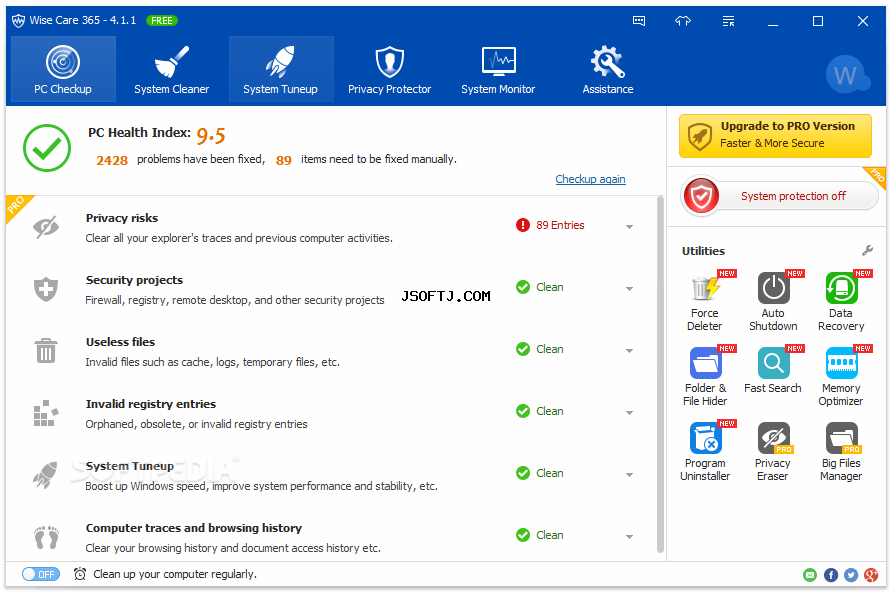The width and height of the screenshot is (892, 592).
Task: Click the feedback message icon in title bar
Action: coord(639,21)
